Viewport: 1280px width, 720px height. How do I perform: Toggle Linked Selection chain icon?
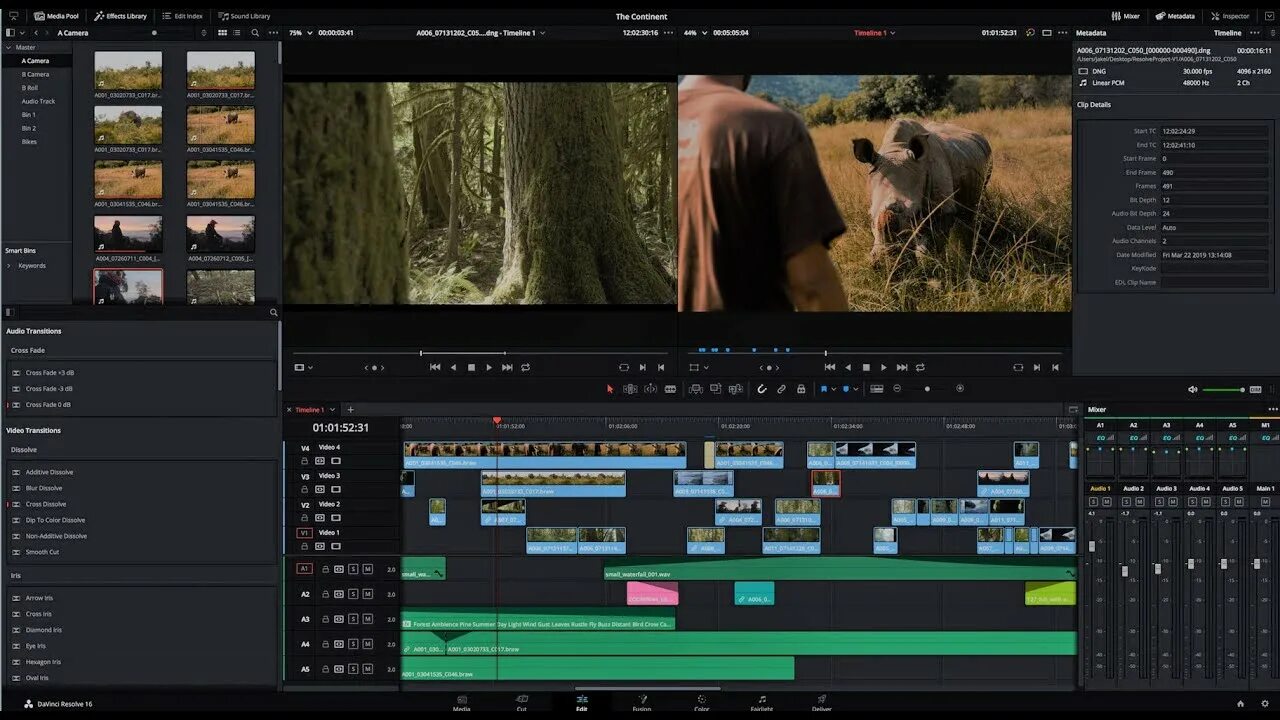[x=781, y=389]
